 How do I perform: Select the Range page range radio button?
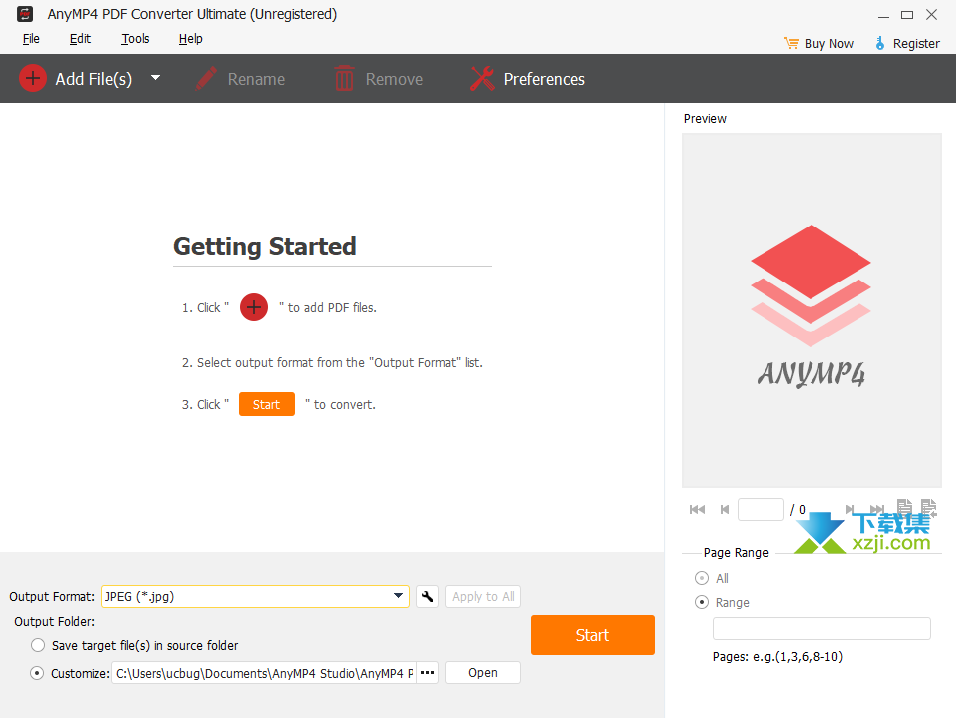702,602
